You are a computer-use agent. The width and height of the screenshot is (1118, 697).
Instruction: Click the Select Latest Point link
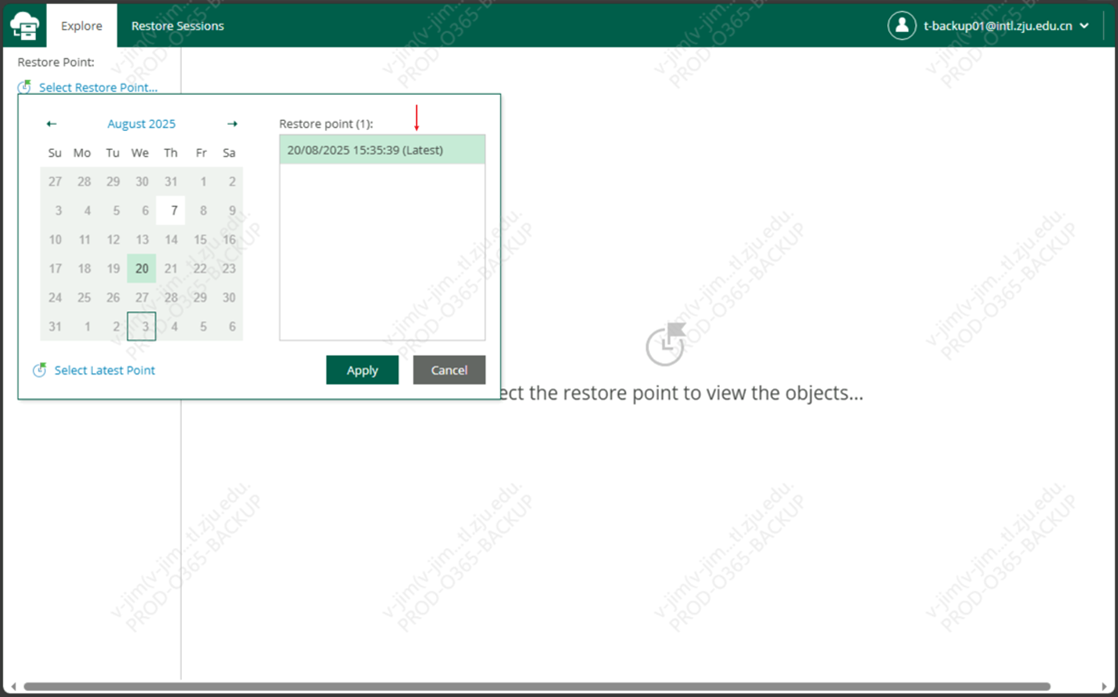click(104, 370)
